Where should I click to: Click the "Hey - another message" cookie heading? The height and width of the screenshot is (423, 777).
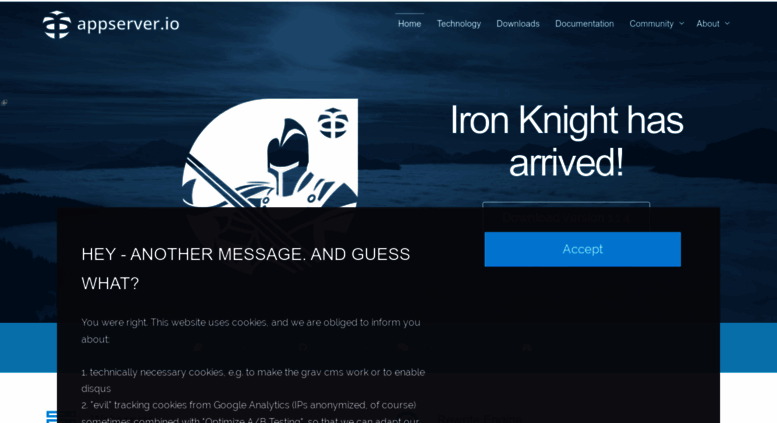tap(245, 268)
